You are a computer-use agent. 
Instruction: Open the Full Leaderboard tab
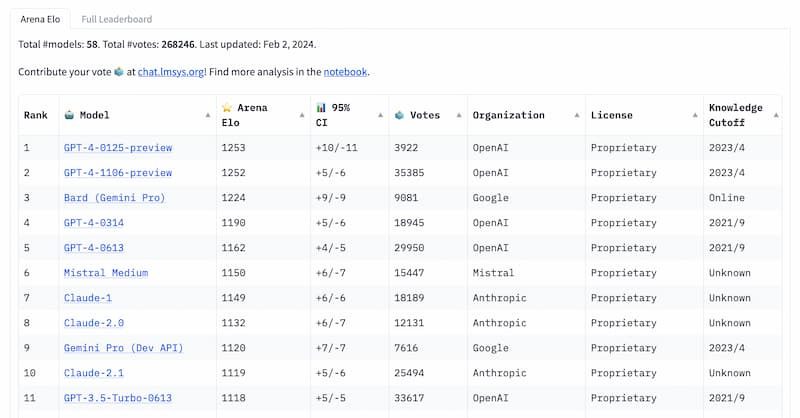coord(117,19)
